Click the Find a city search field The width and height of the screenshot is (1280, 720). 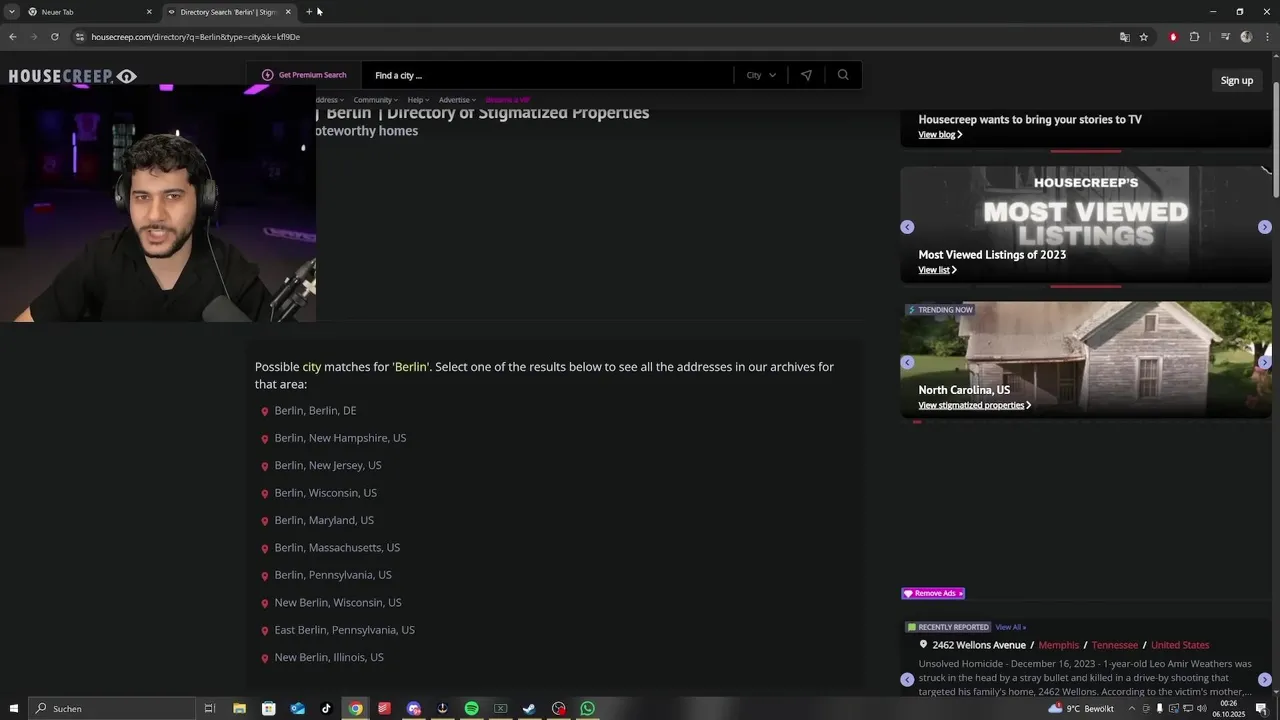(x=550, y=75)
